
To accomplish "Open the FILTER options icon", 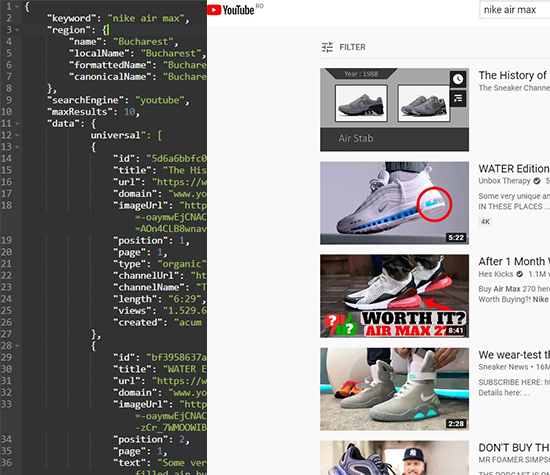I will click(x=327, y=47).
